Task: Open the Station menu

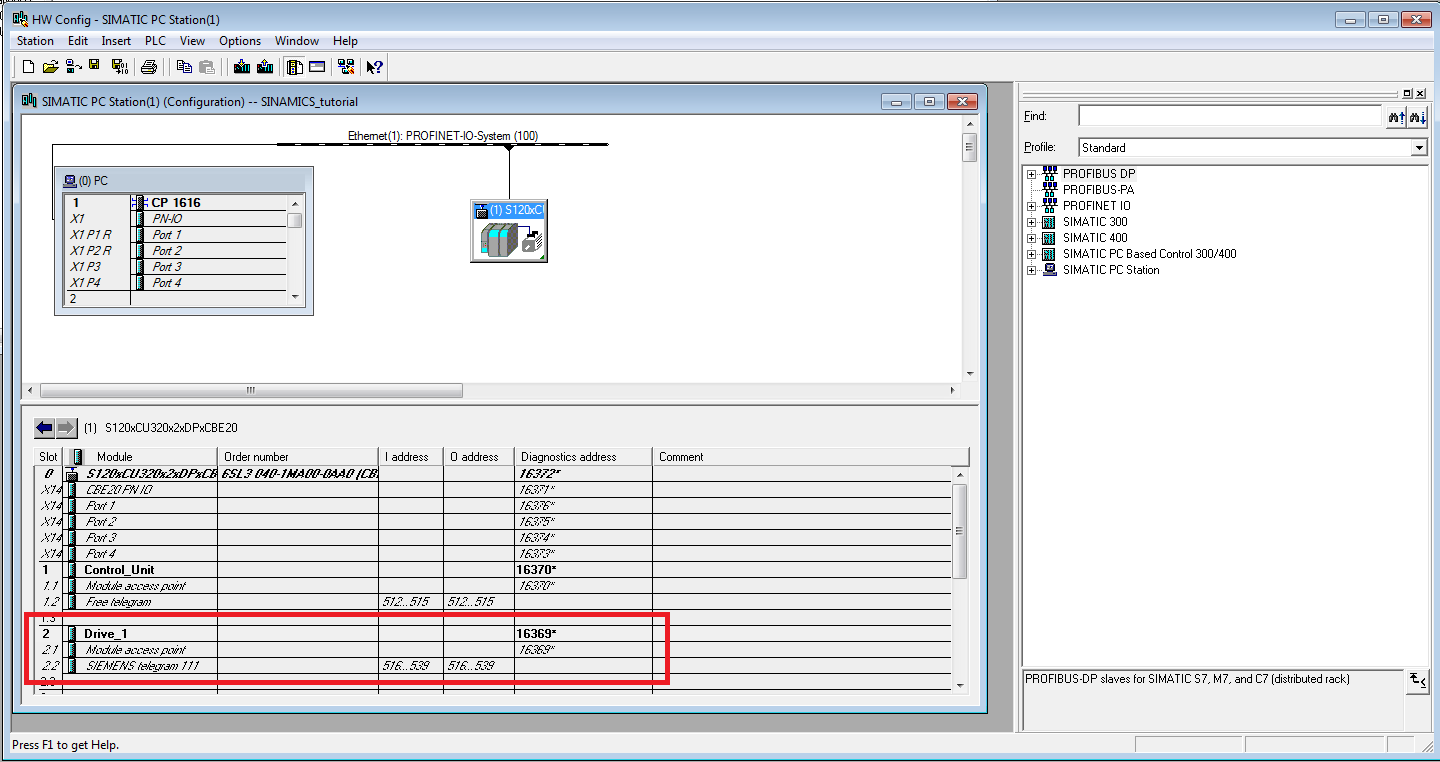Action: pos(35,41)
